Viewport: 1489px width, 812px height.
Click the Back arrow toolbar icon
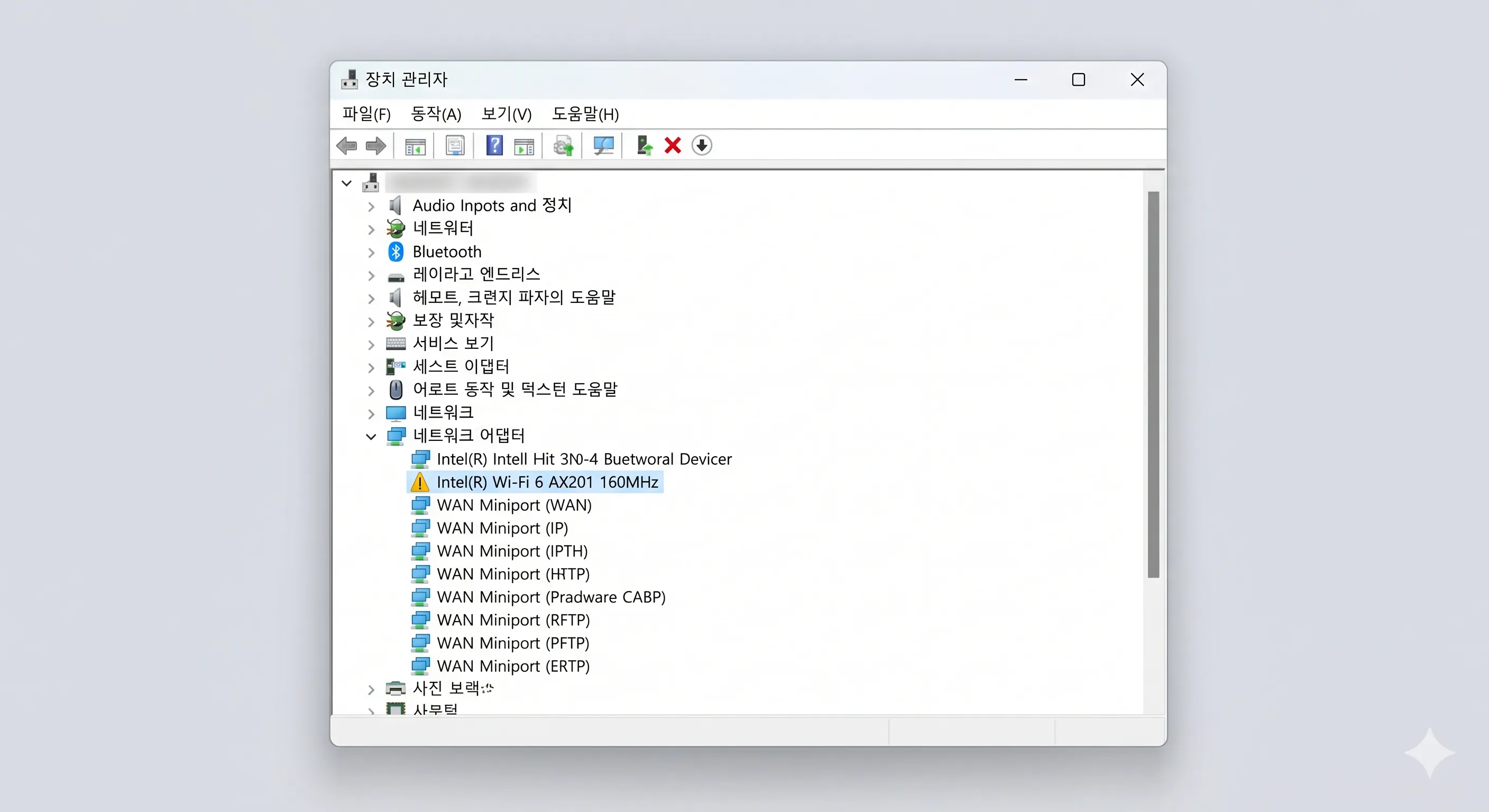point(347,145)
